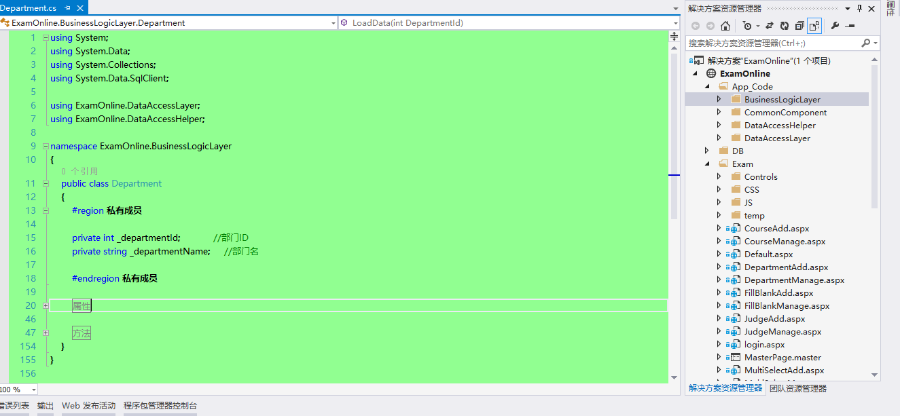The width and height of the screenshot is (900, 416).
Task: Collapse all items in Solution Explorer
Action: tap(799, 26)
